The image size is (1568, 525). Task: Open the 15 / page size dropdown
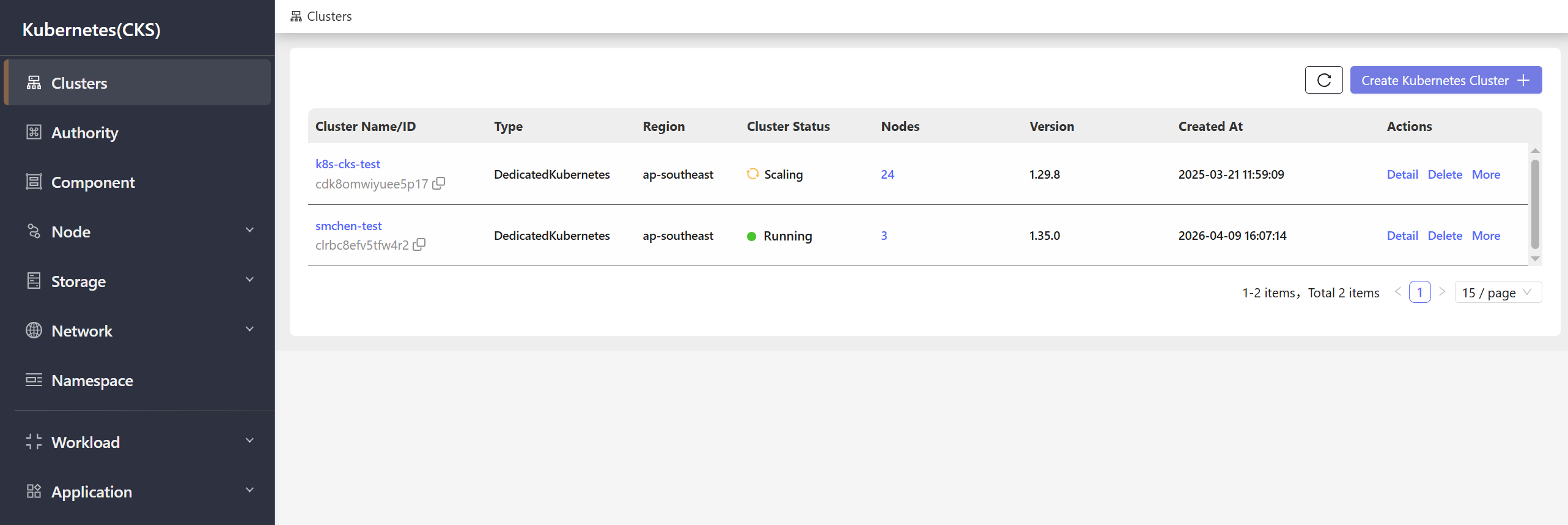(1498, 292)
